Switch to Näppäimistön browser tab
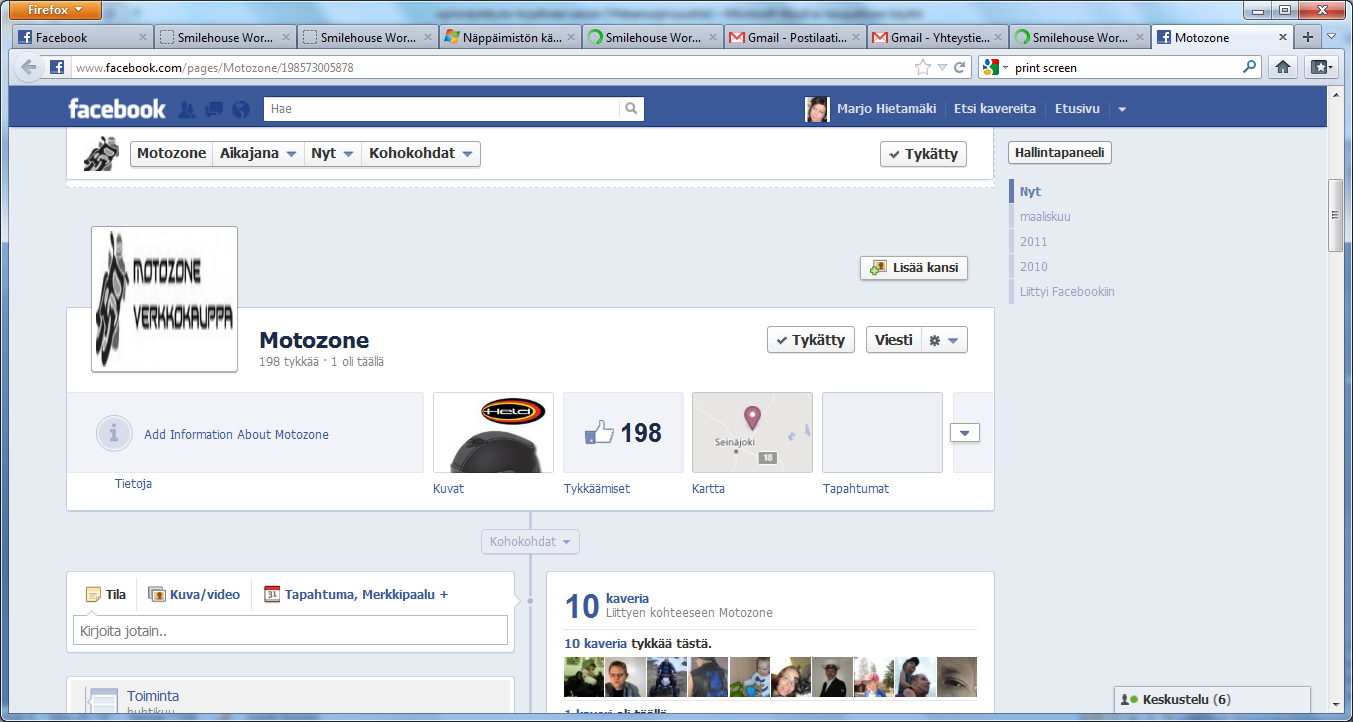Screen dimensions: 1353x722 [509, 38]
